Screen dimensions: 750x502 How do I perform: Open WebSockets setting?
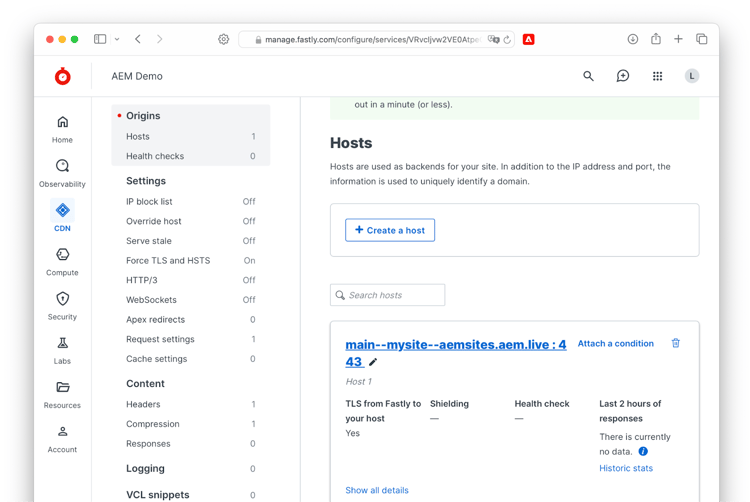coord(190,299)
